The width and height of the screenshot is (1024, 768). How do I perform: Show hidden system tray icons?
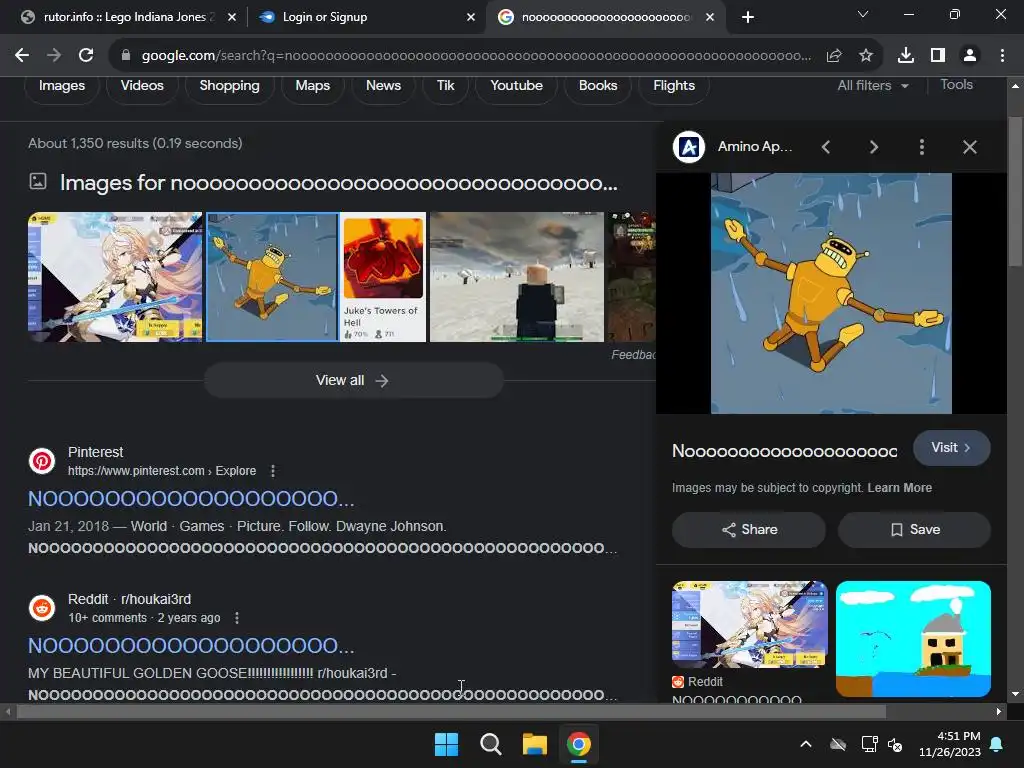806,744
